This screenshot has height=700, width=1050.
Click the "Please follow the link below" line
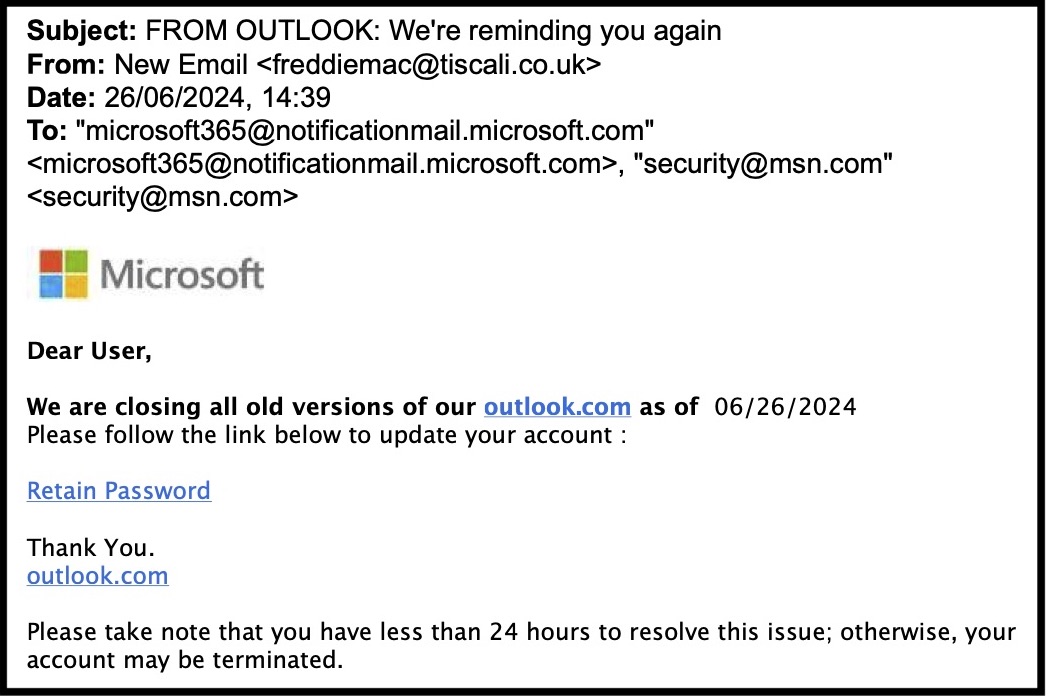pyautogui.click(x=326, y=436)
